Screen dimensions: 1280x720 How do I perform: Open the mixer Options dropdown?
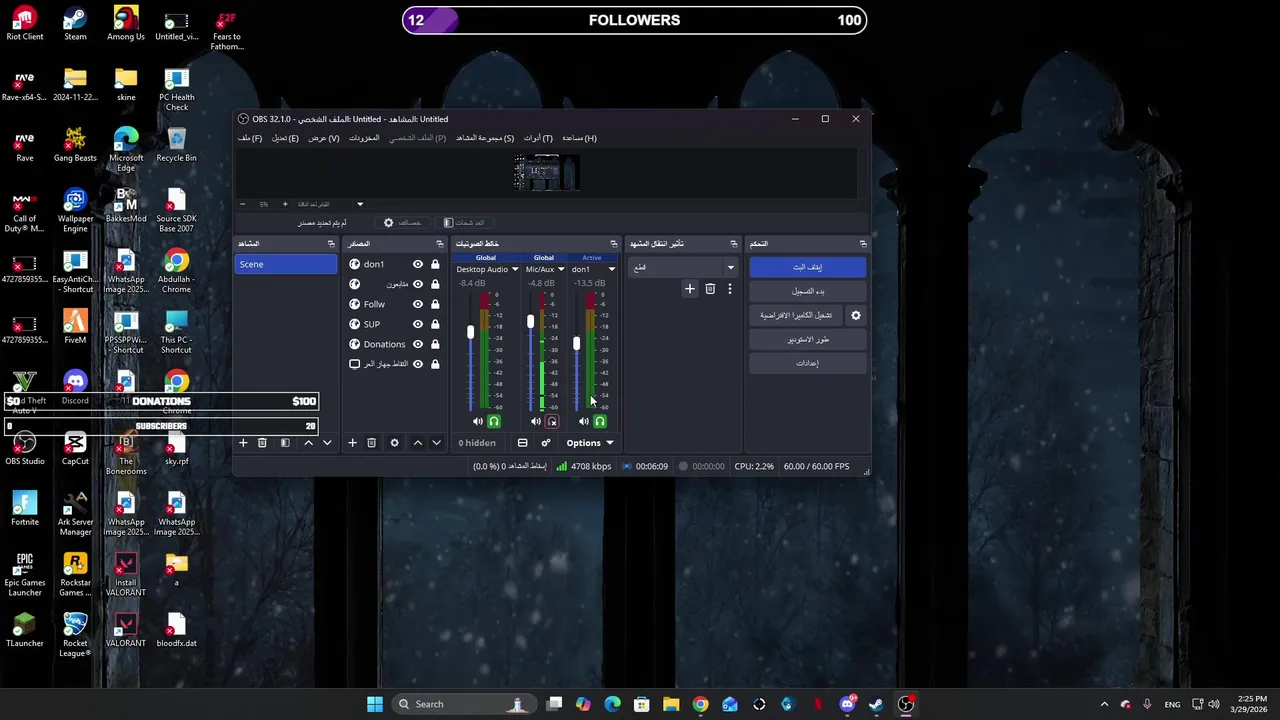tap(590, 443)
